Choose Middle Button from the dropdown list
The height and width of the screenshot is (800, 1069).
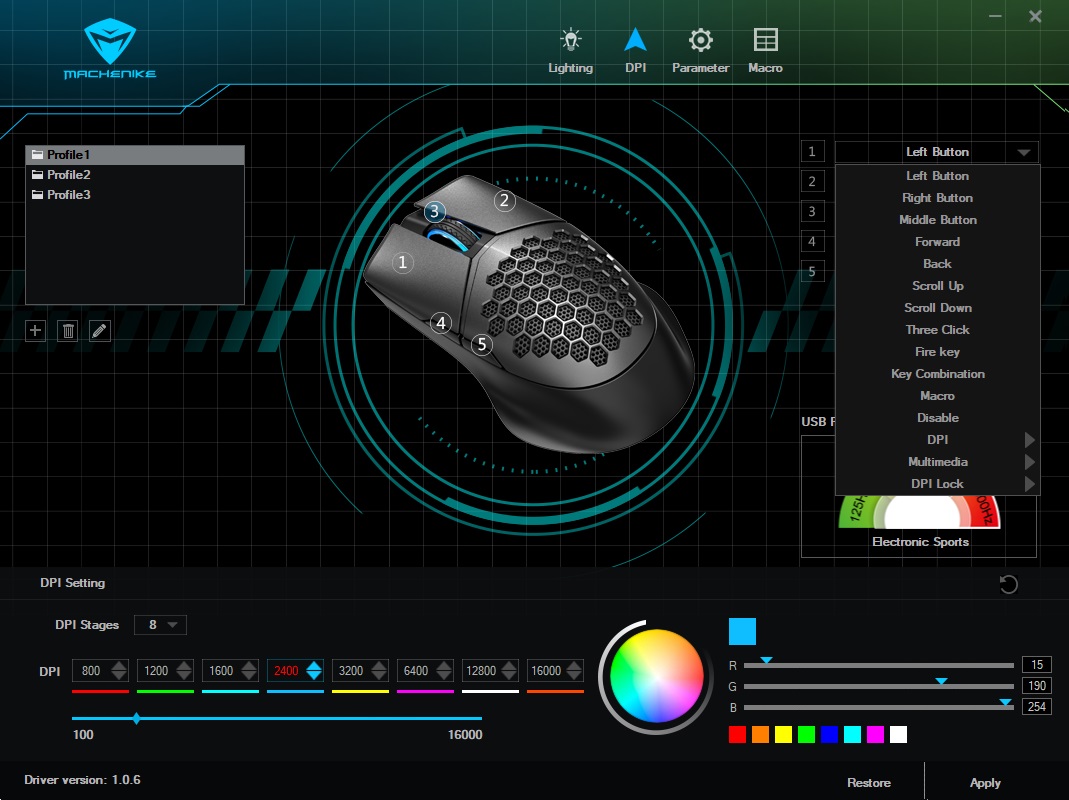(x=937, y=220)
